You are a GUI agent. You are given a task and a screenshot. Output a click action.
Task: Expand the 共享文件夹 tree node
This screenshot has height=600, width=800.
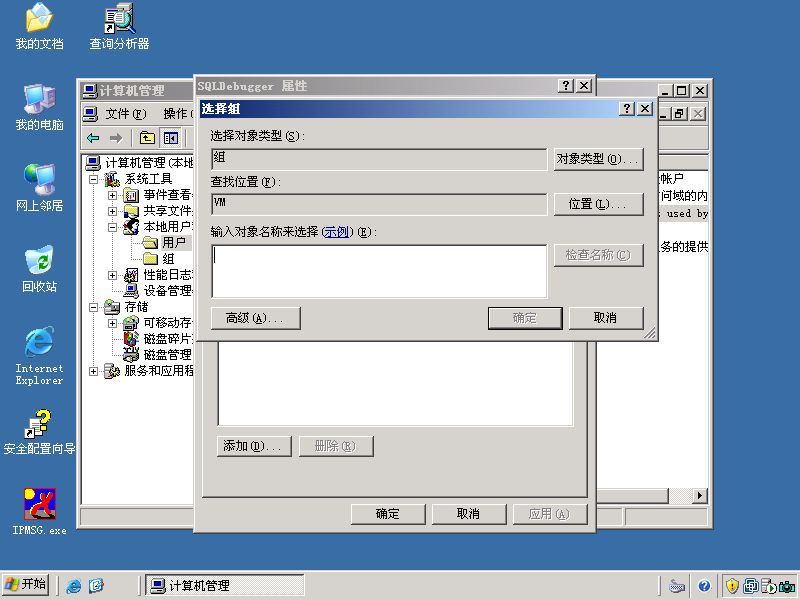pyautogui.click(x=112, y=211)
